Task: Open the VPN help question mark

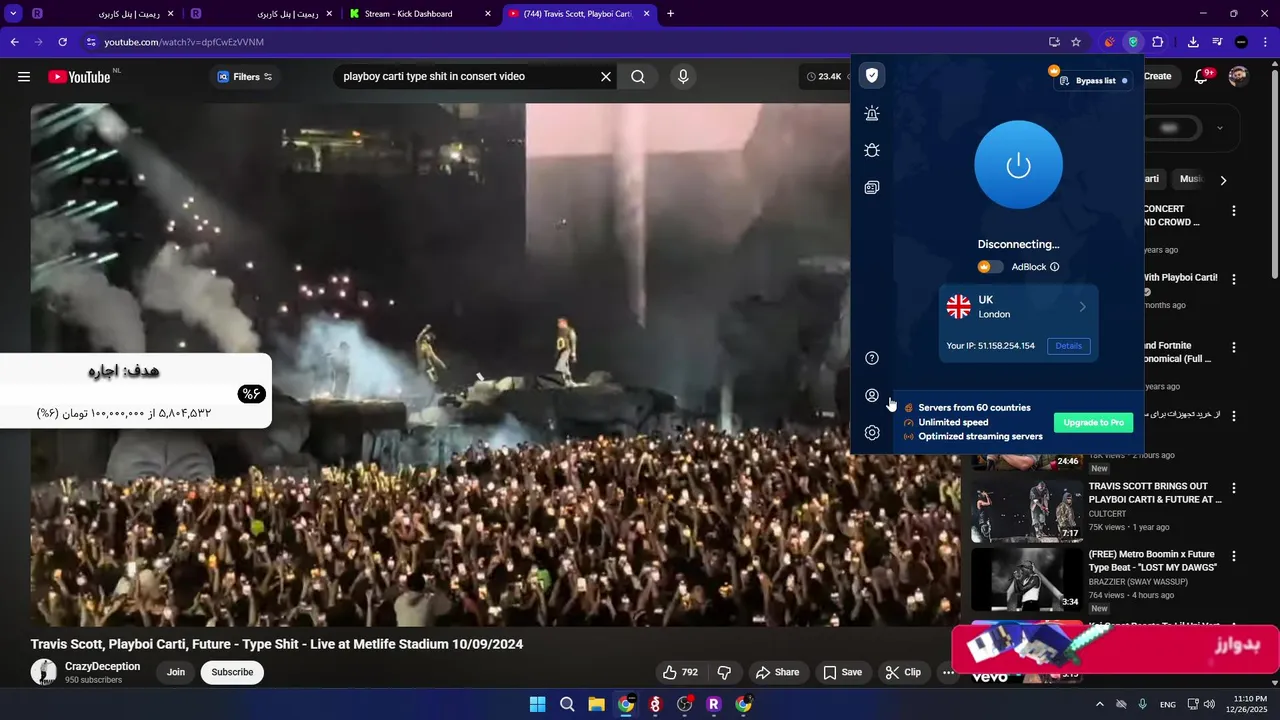Action: (x=872, y=358)
